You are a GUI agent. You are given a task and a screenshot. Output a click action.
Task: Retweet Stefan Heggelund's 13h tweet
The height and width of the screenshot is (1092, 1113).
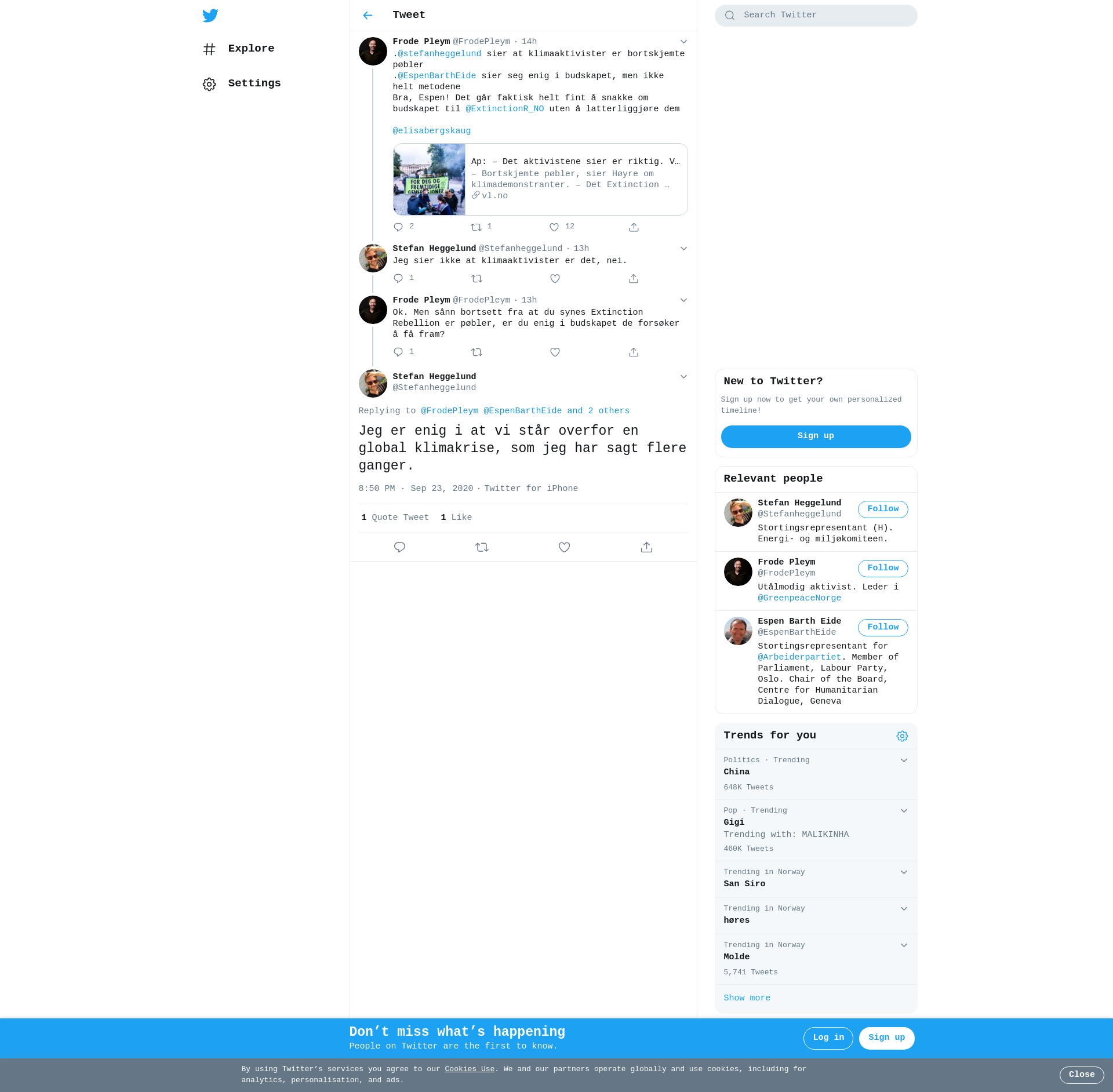[477, 279]
